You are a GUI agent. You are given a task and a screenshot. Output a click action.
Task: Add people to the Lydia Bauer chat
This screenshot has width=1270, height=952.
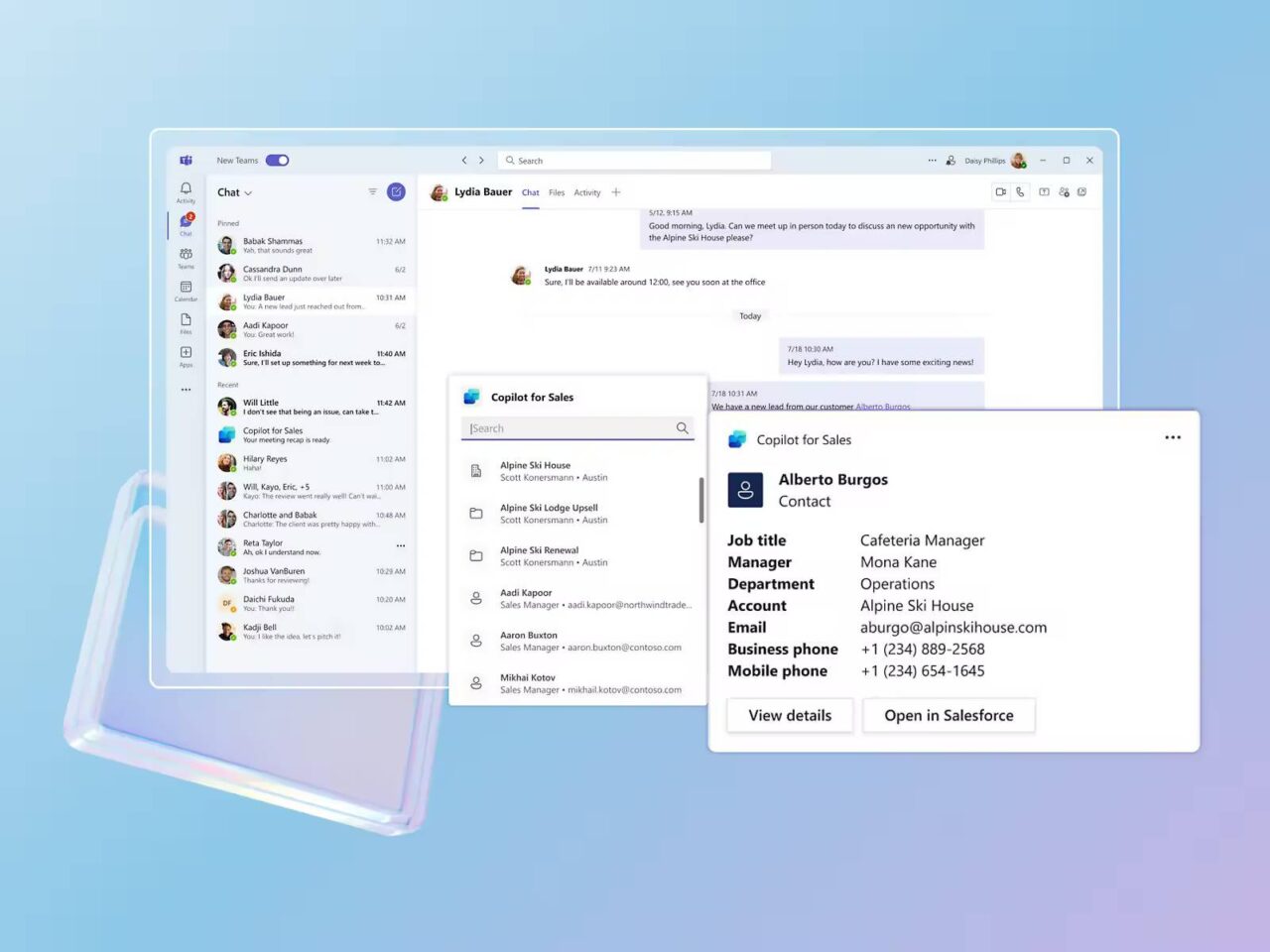coord(1064,191)
